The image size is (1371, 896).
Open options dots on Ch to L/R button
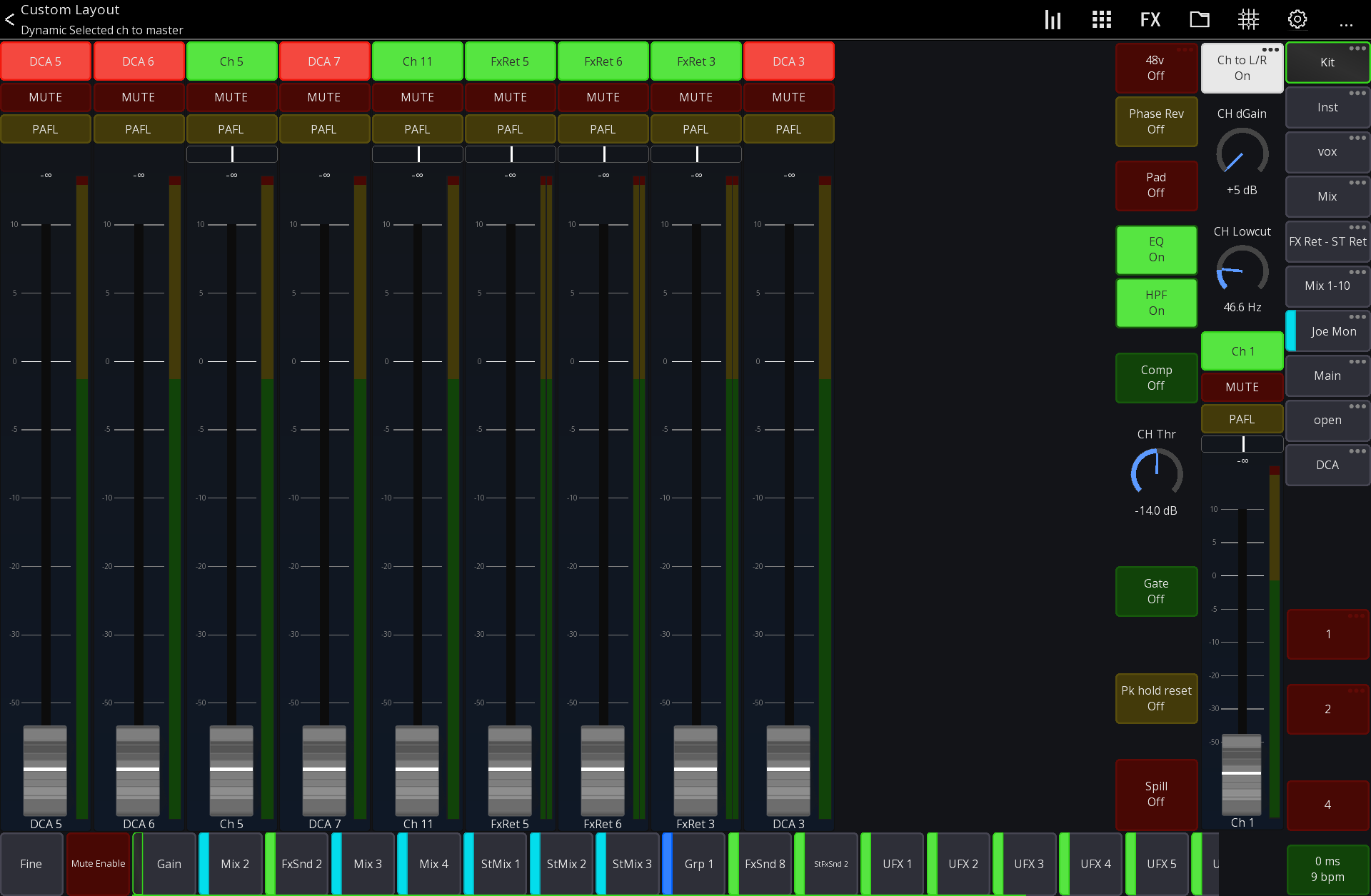pyautogui.click(x=1270, y=50)
